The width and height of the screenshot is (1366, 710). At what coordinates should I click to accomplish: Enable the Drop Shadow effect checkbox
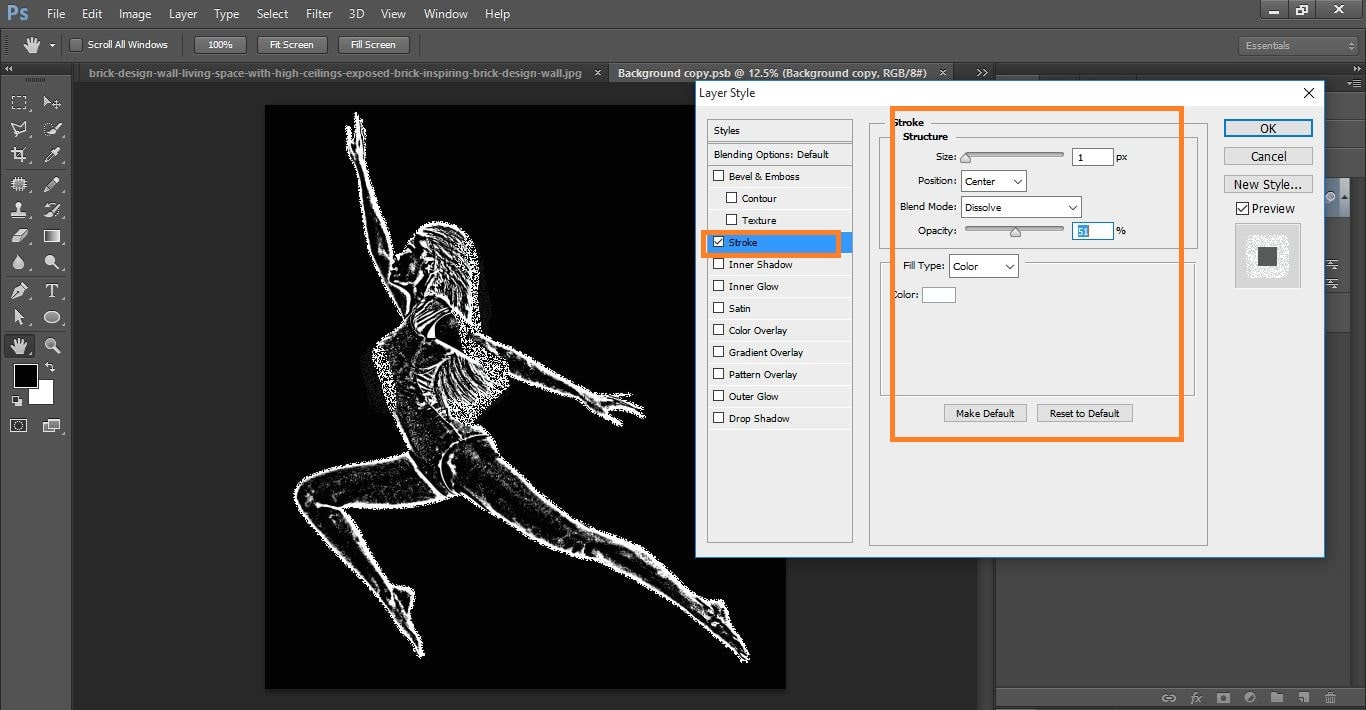pos(718,418)
